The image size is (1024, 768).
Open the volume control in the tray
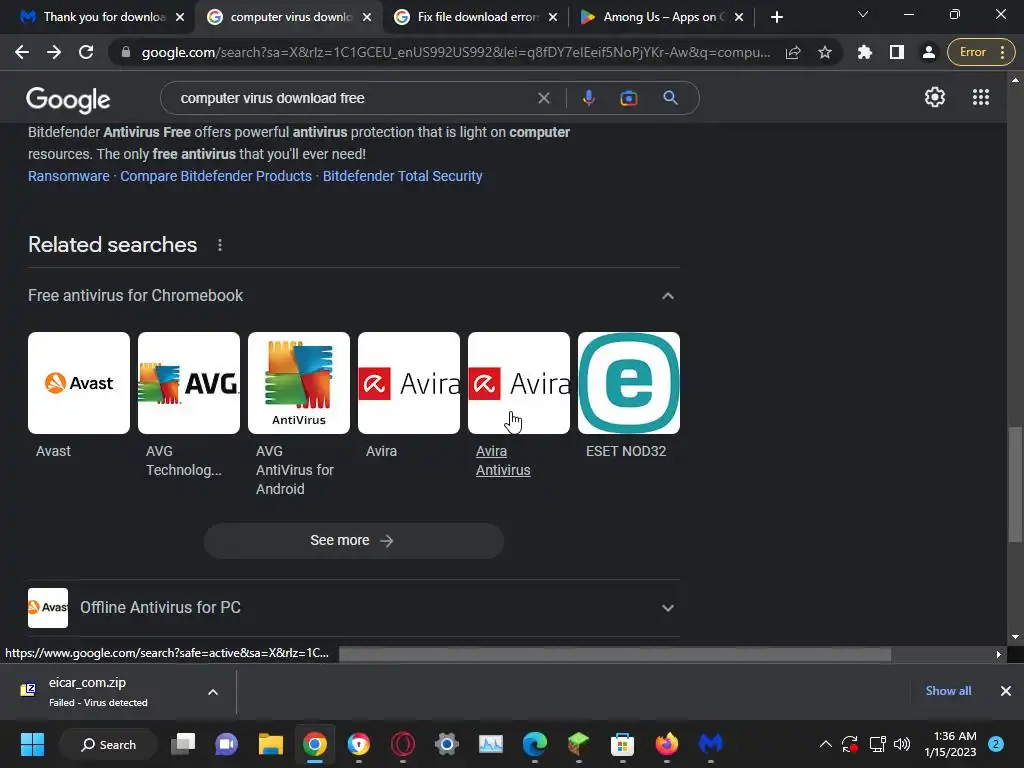pos(902,744)
